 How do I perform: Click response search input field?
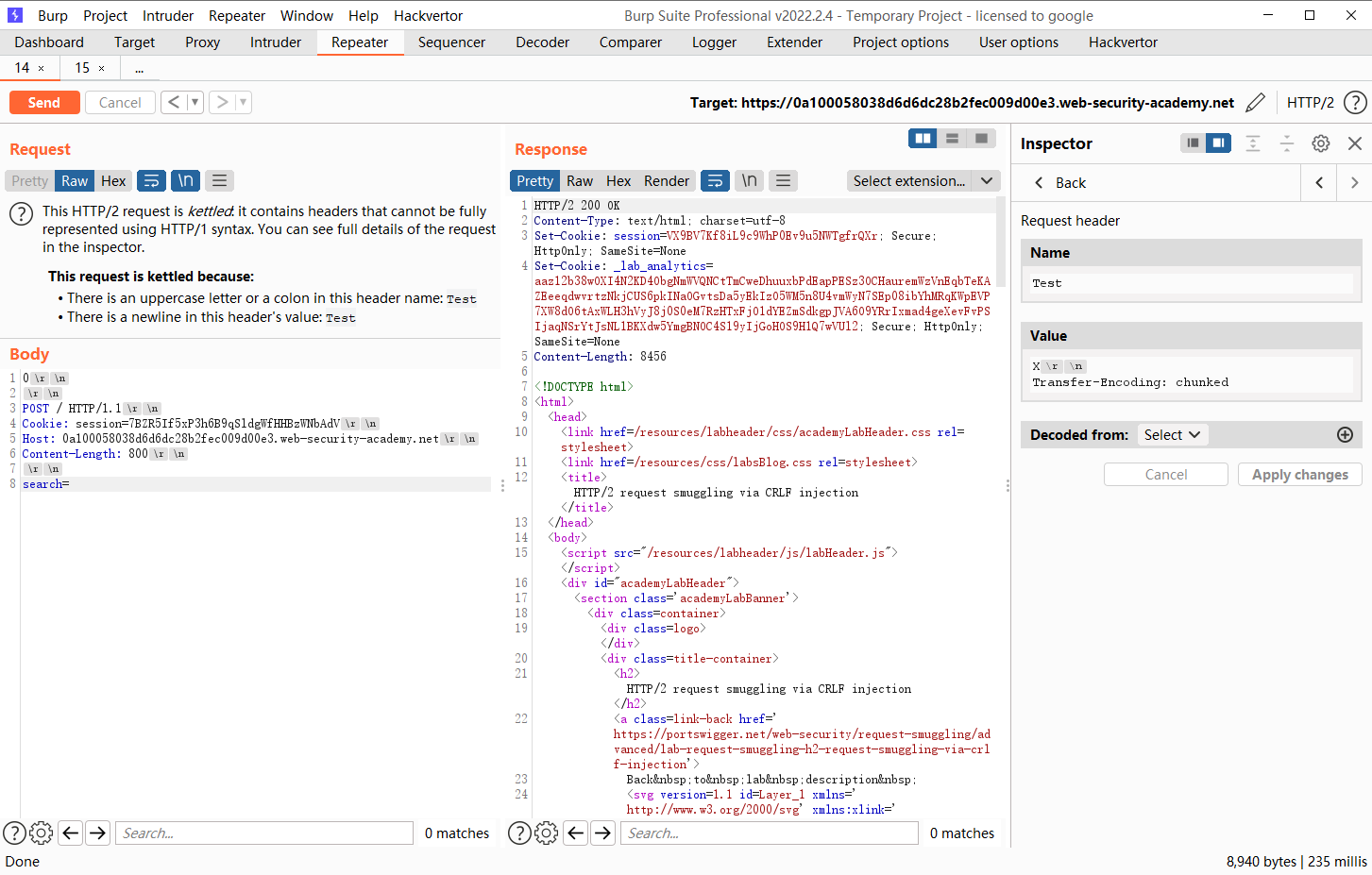[x=769, y=833]
